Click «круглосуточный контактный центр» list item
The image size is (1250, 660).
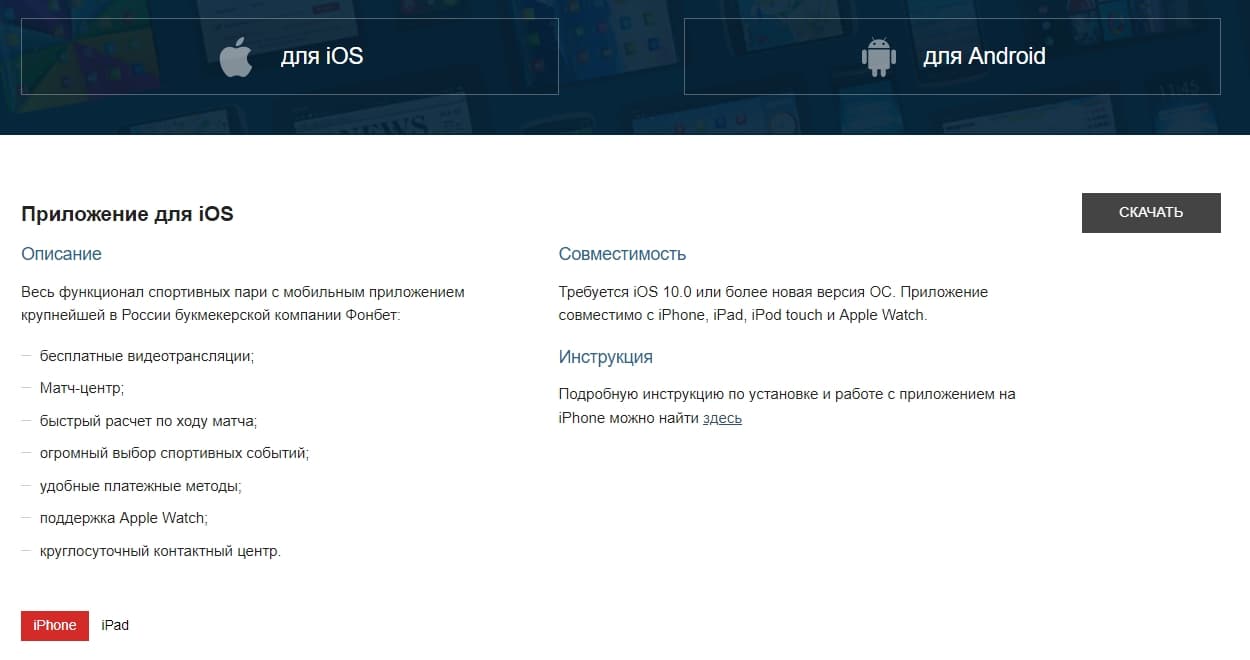point(161,551)
